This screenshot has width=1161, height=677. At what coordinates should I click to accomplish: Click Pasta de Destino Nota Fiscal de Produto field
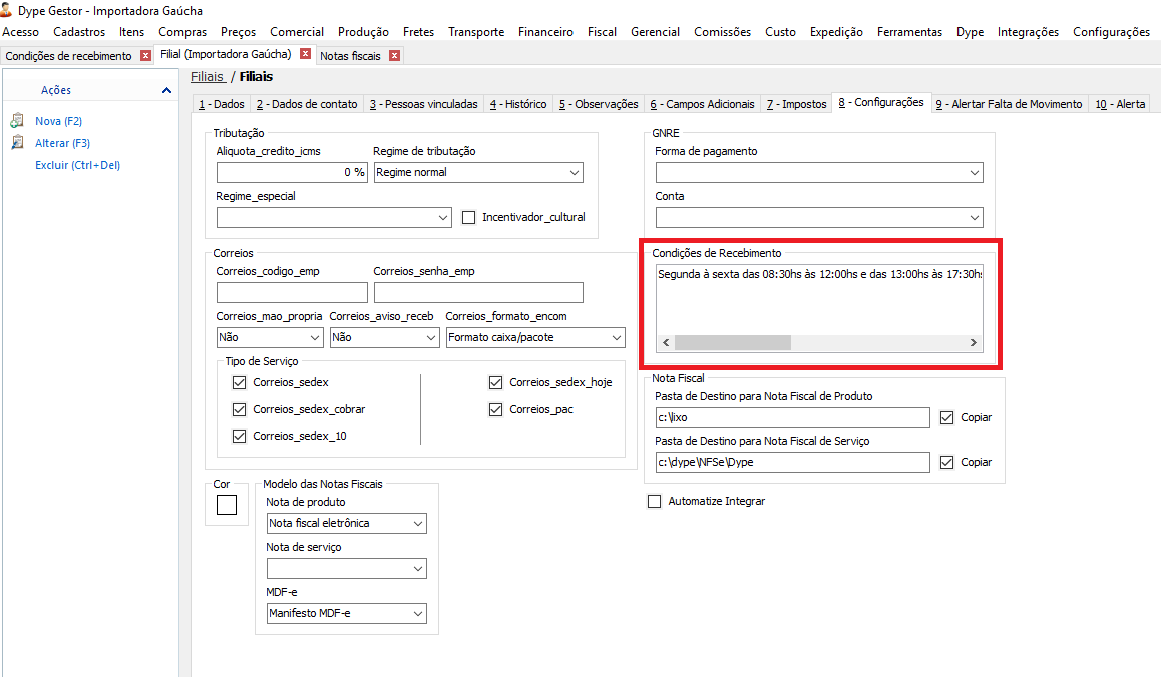(792, 417)
